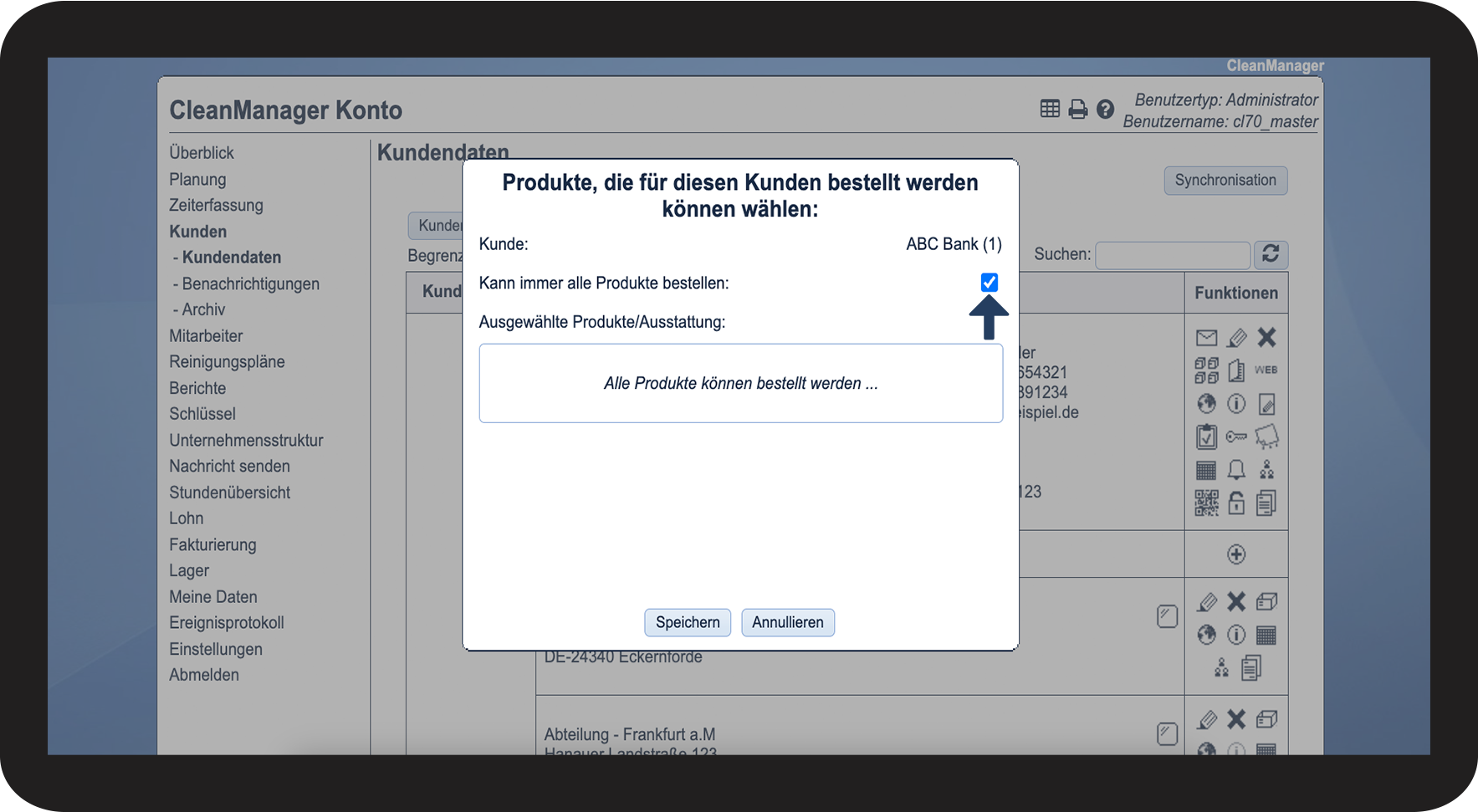Click the open padlock icon in Funktionen
This screenshot has width=1478, height=812.
coord(1236,503)
